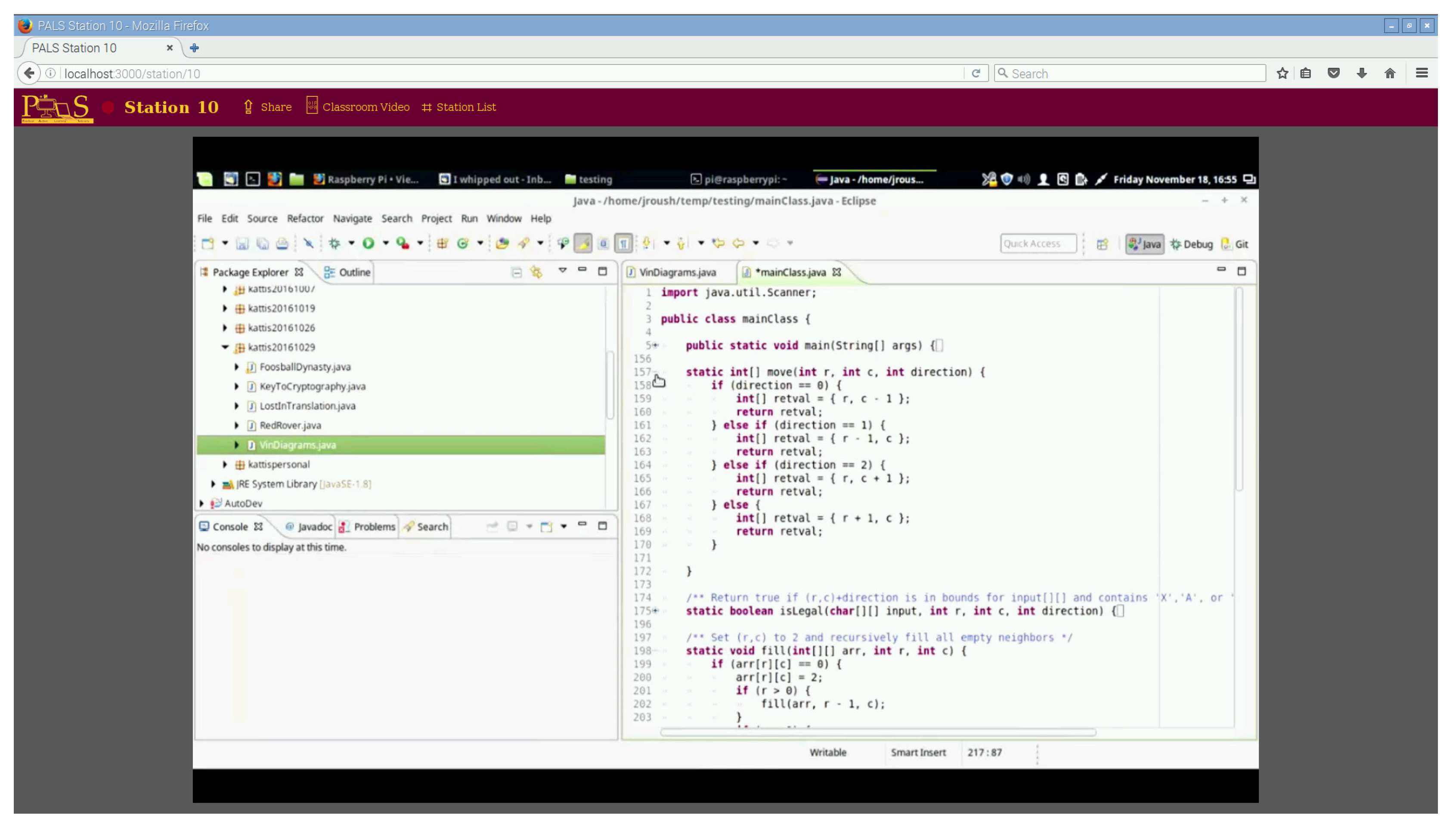1456x827 pixels.
Task: Expand the kattis20161026 package node
Action: pyautogui.click(x=225, y=328)
